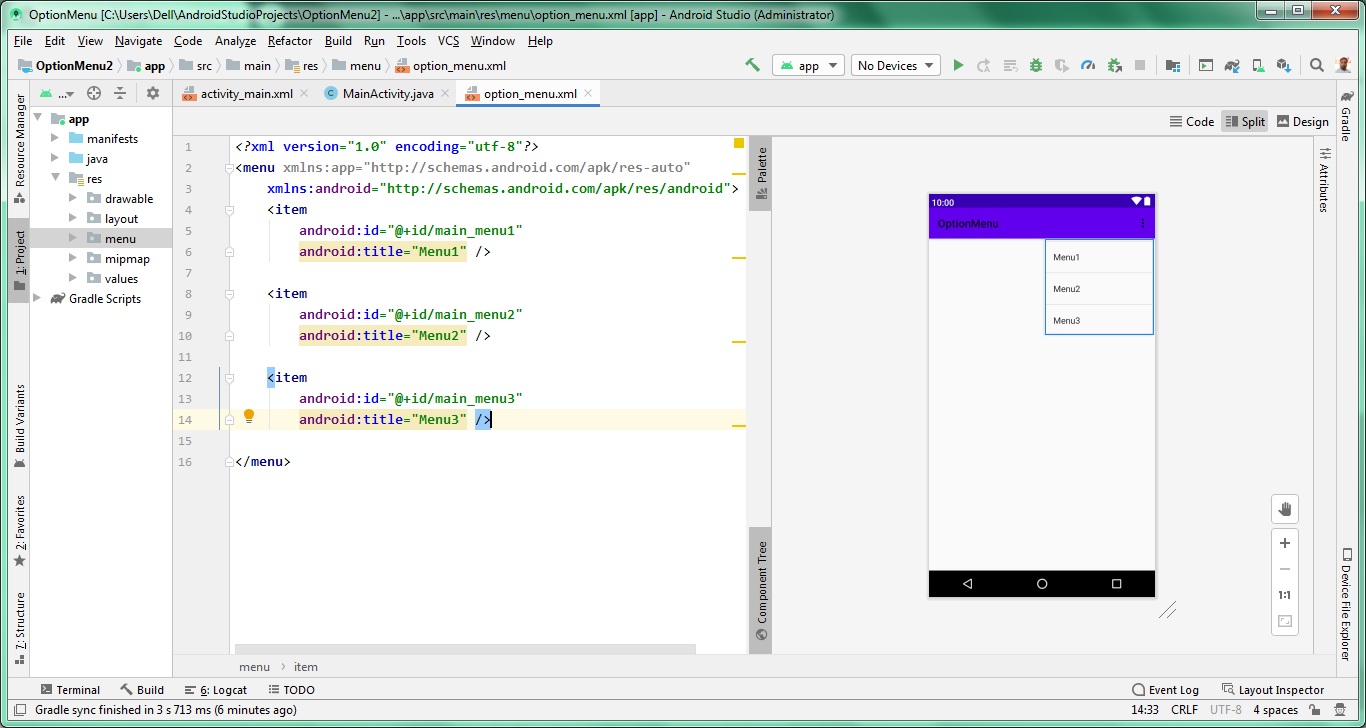Open Project Structure from the toolbar
The width and height of the screenshot is (1366, 728).
pyautogui.click(x=1173, y=64)
